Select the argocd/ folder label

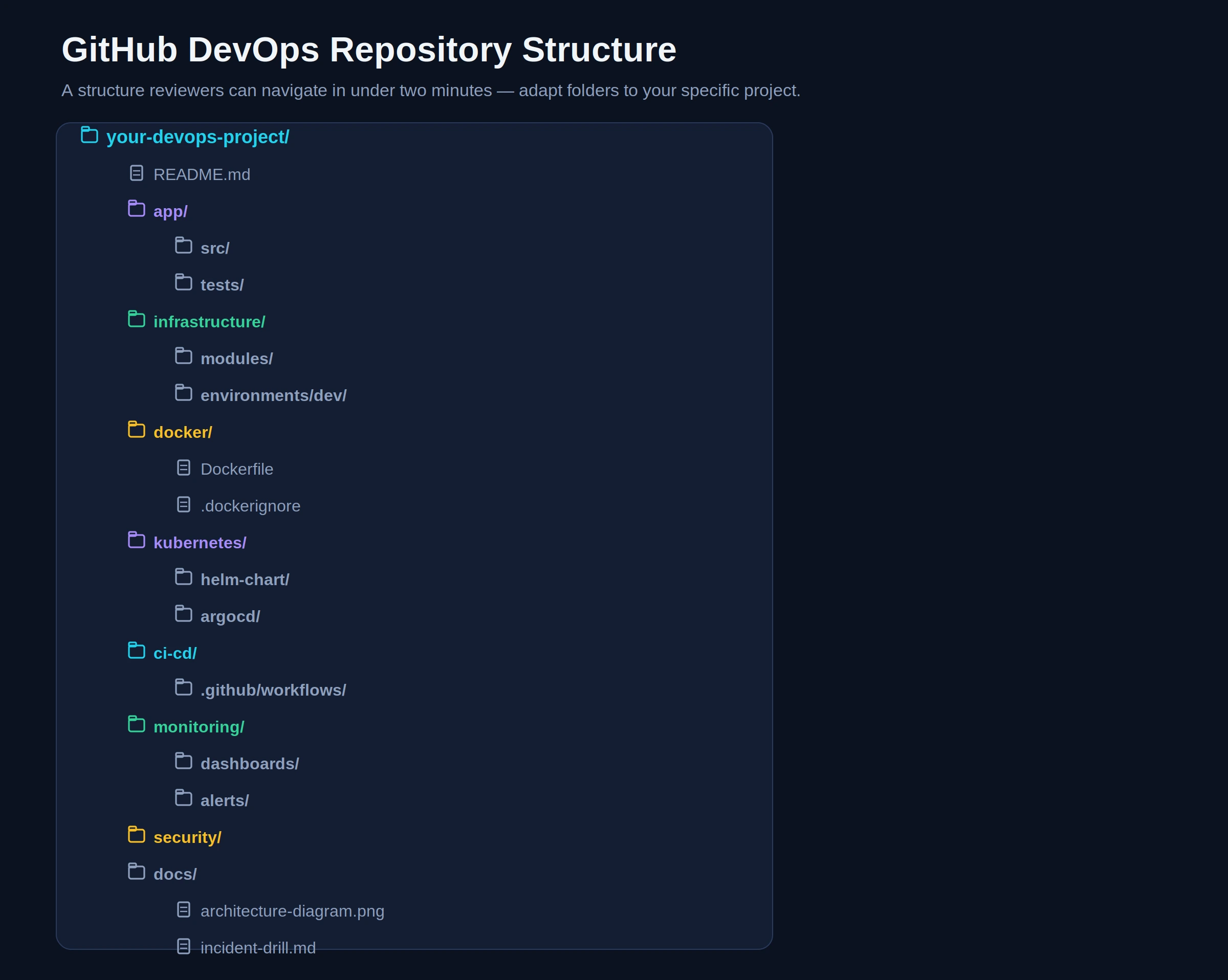point(230,616)
